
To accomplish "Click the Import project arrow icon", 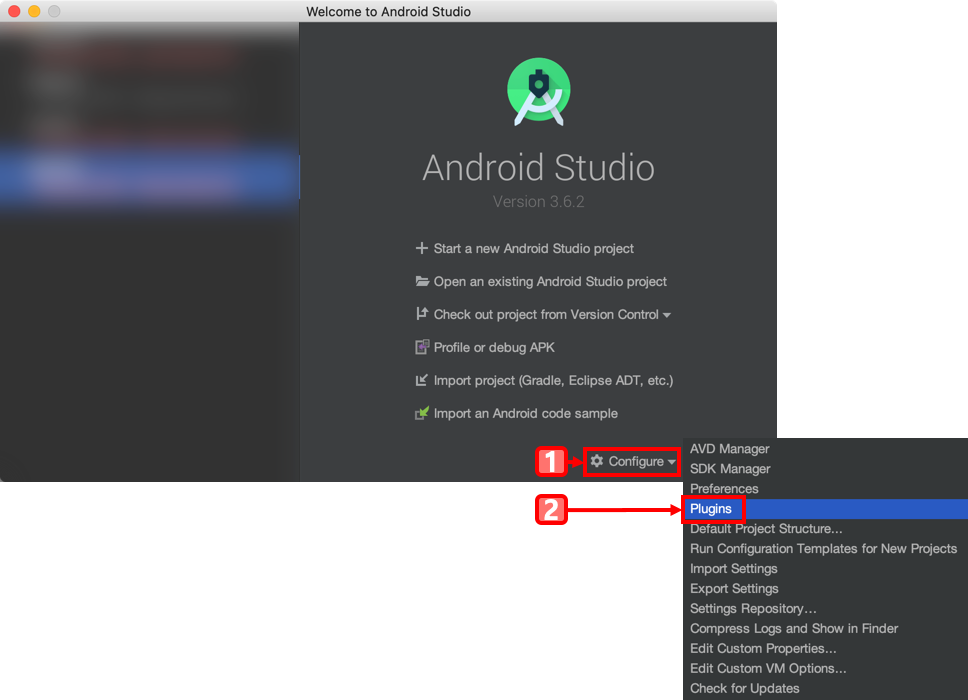I will point(422,380).
